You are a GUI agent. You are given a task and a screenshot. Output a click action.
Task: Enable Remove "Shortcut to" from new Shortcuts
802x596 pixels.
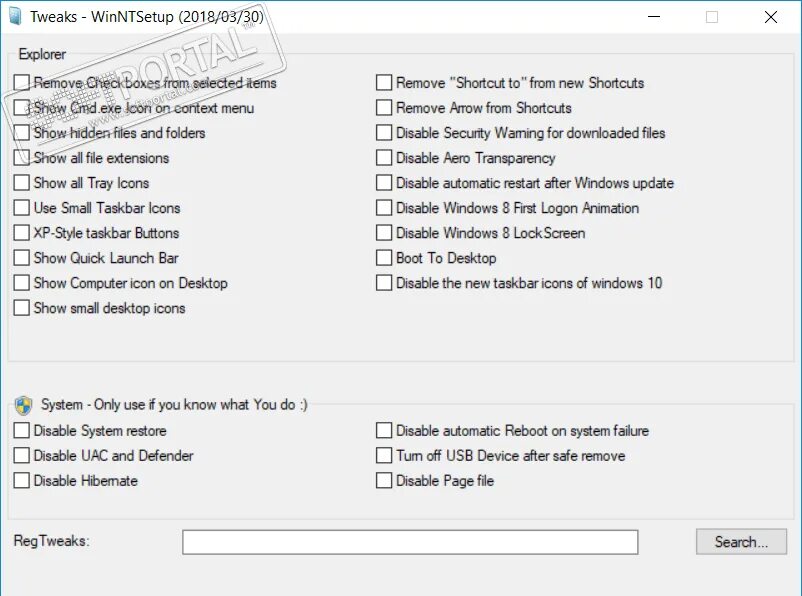[x=384, y=82]
